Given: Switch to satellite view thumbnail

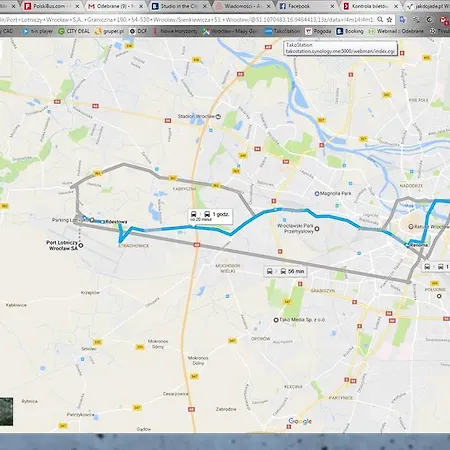Looking at the screenshot, I should point(6,412).
